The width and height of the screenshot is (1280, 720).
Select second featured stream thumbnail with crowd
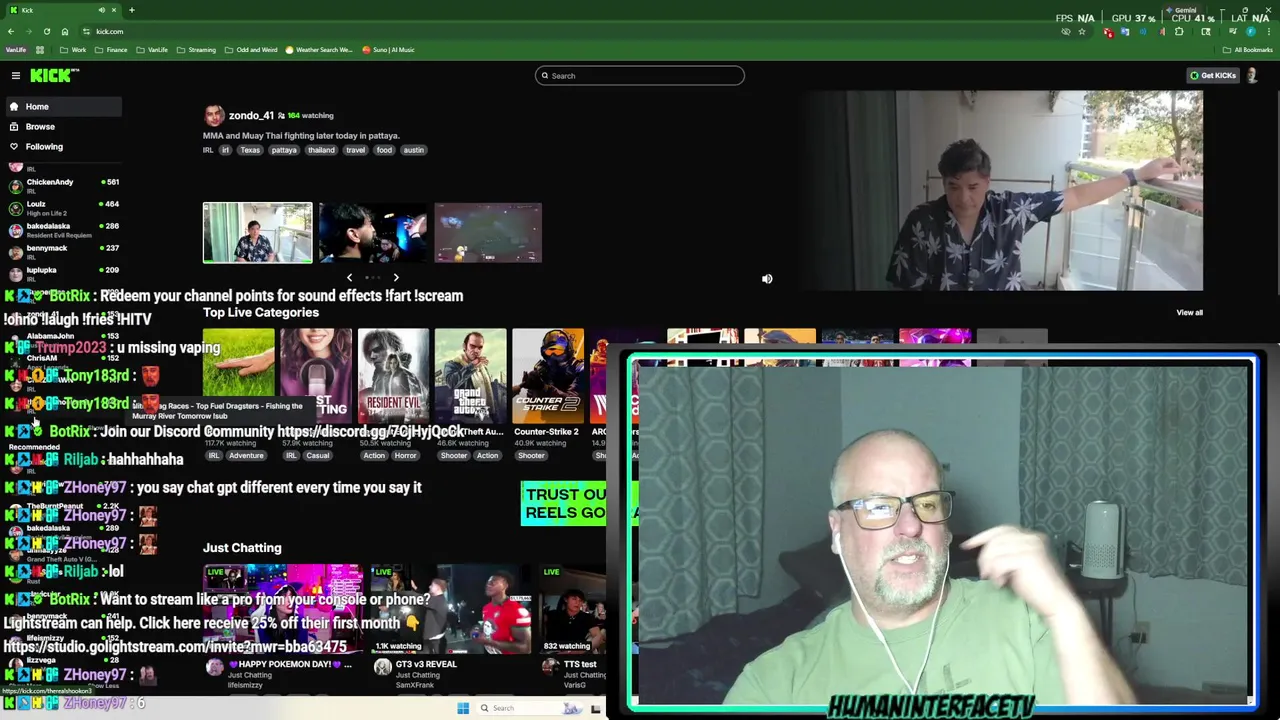(372, 233)
